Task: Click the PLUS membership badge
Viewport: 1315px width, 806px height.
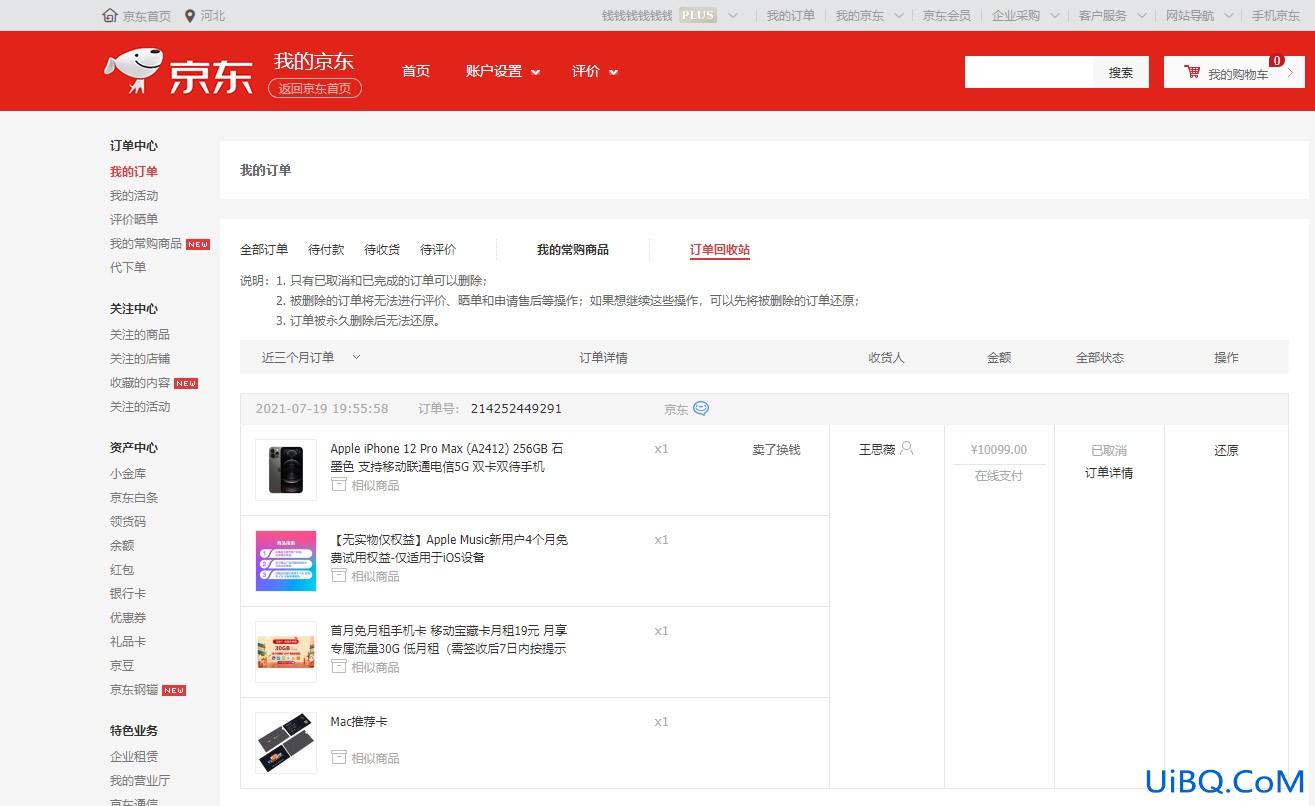Action: 698,15
